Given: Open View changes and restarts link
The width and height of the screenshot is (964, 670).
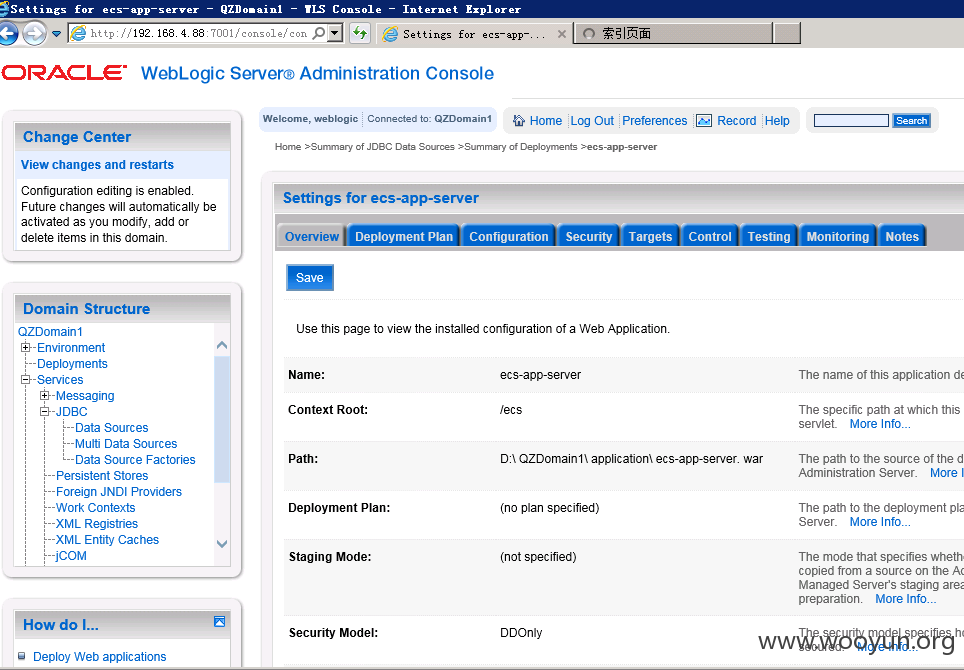Looking at the screenshot, I should tap(97, 165).
